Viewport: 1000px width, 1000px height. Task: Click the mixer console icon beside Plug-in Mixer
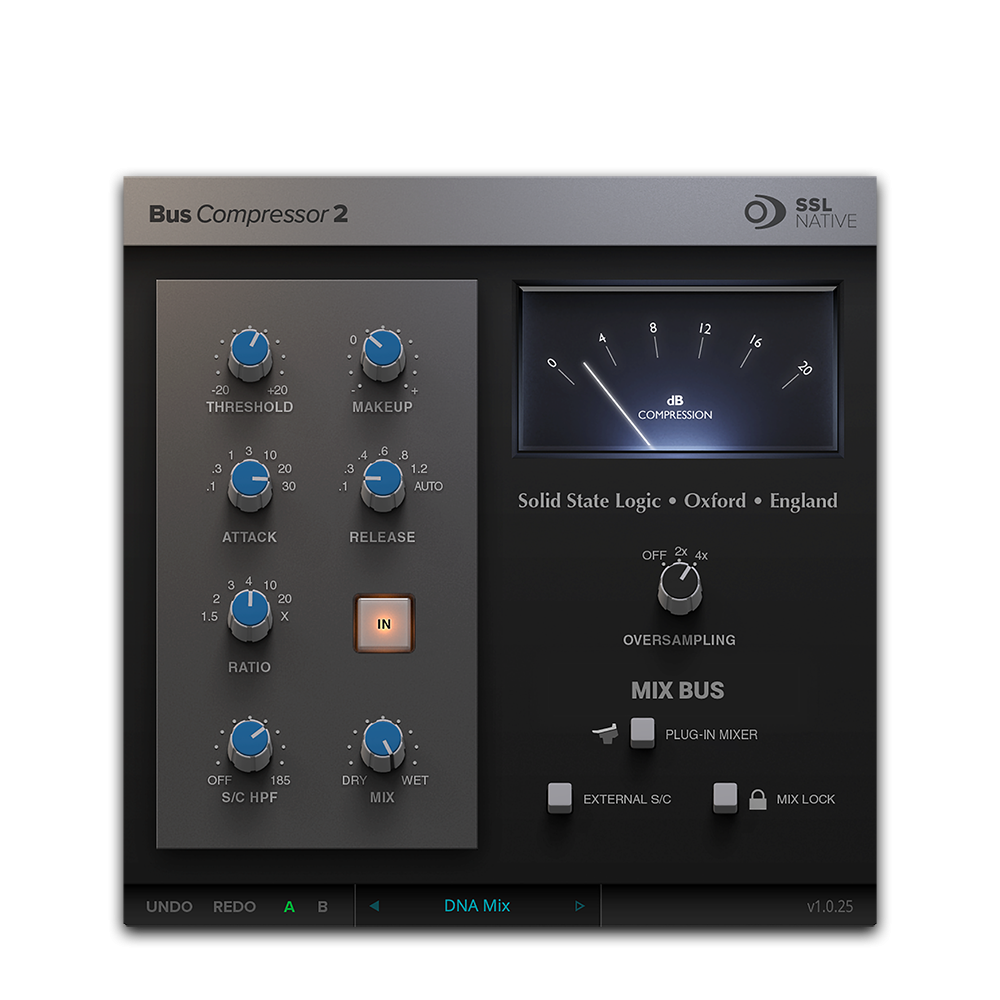(x=605, y=733)
